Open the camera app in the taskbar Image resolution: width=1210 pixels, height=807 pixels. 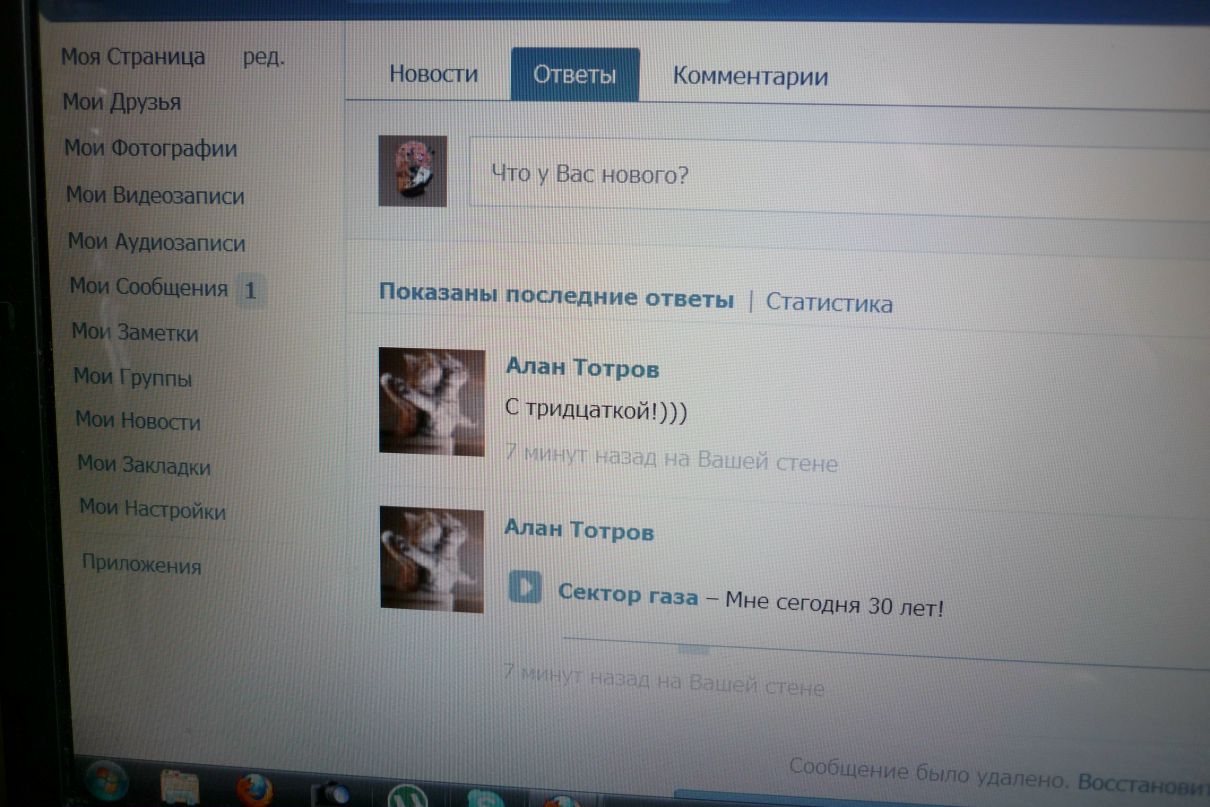[330, 795]
